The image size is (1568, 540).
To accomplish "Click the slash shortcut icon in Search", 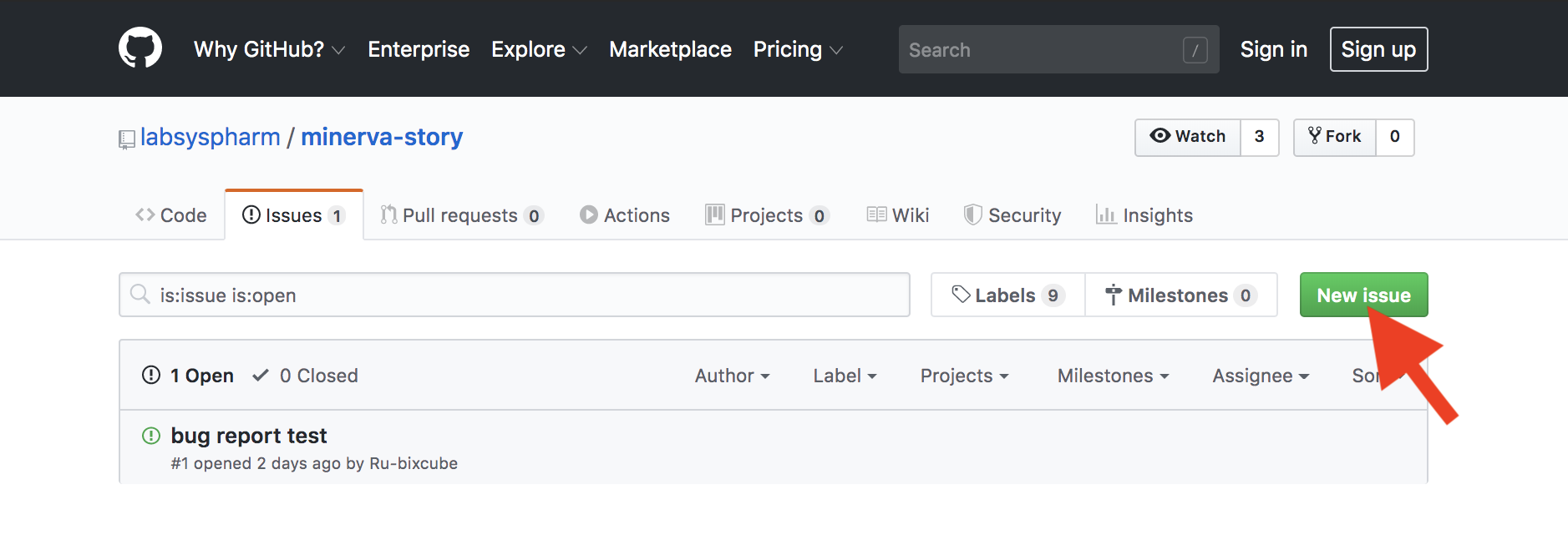I will point(1195,50).
